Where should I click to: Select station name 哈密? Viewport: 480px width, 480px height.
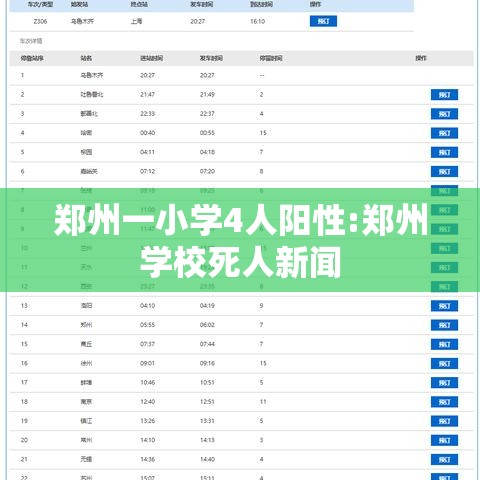coord(86,133)
